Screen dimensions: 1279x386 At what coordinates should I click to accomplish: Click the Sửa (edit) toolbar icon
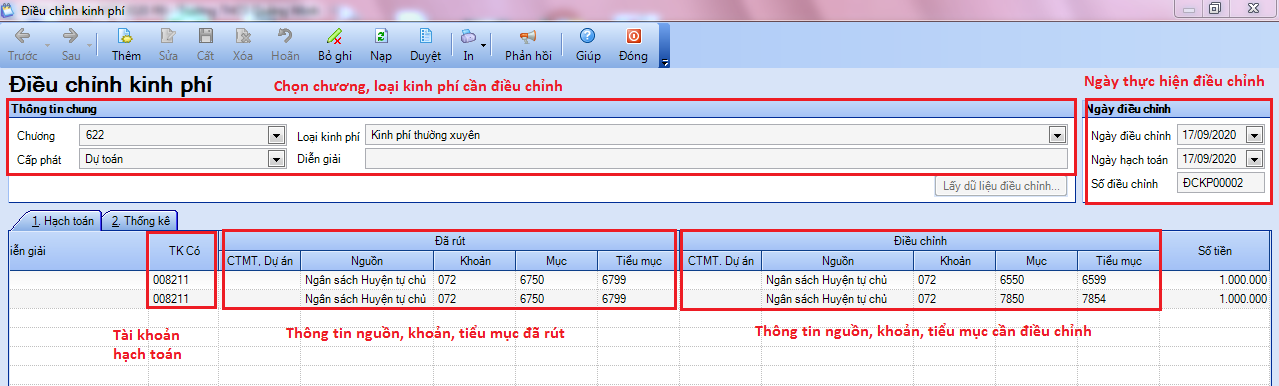pos(167,36)
